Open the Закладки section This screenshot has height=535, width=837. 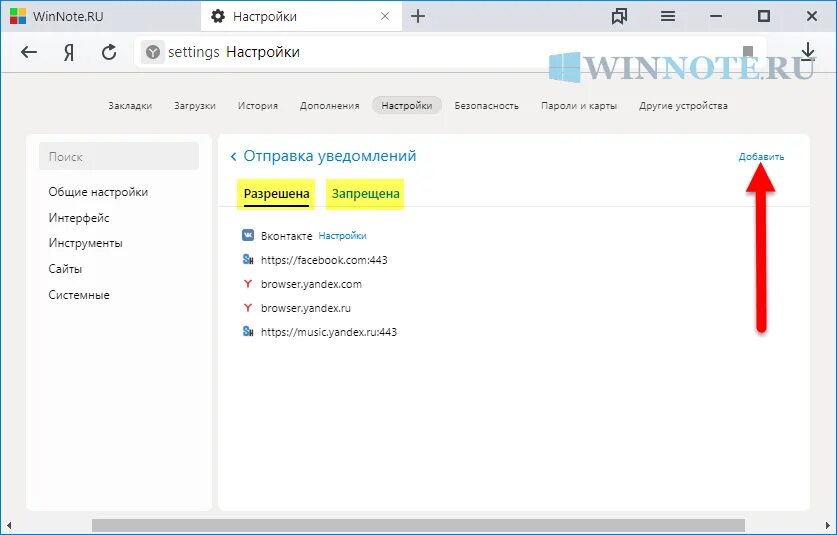(130, 106)
